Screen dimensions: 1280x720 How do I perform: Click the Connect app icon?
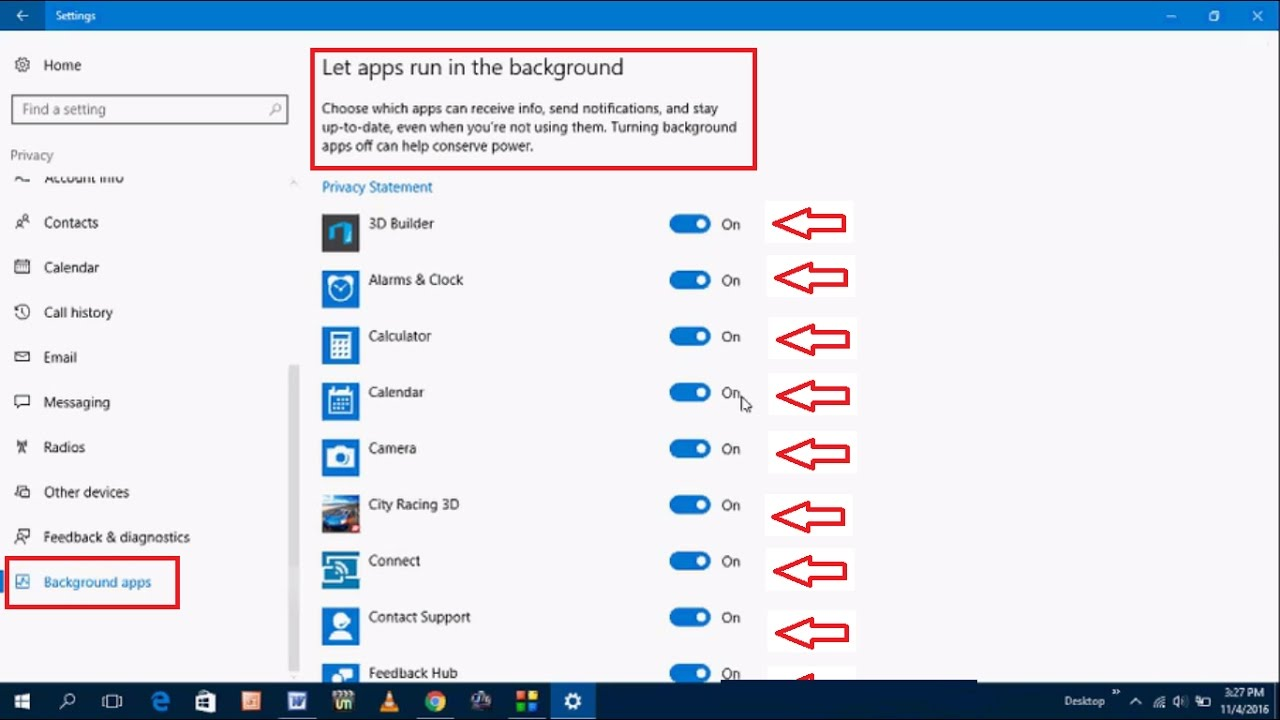340,570
